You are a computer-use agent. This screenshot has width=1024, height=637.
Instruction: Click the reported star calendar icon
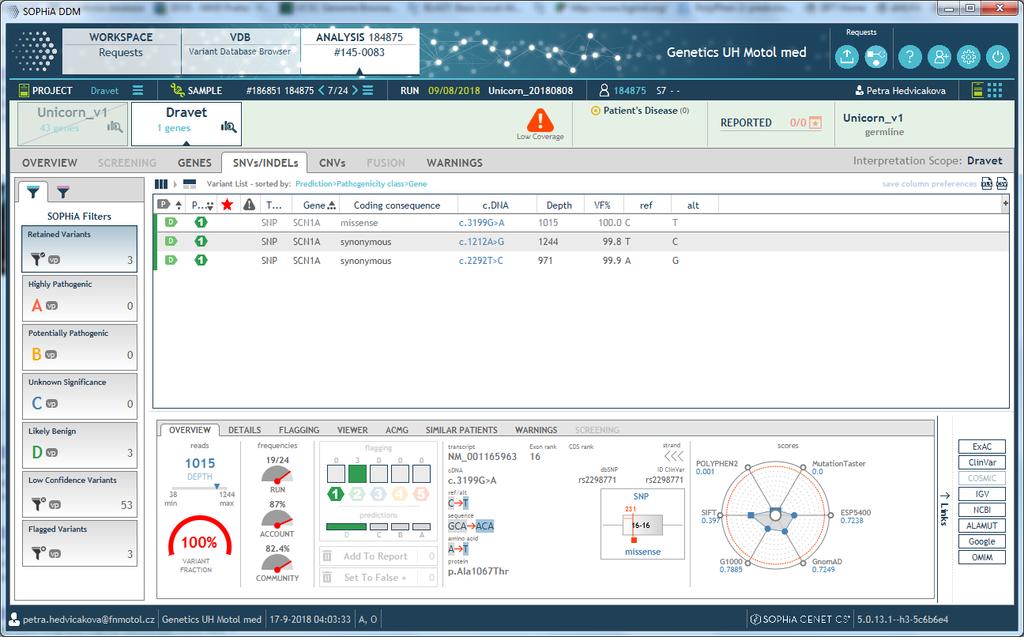pos(815,122)
